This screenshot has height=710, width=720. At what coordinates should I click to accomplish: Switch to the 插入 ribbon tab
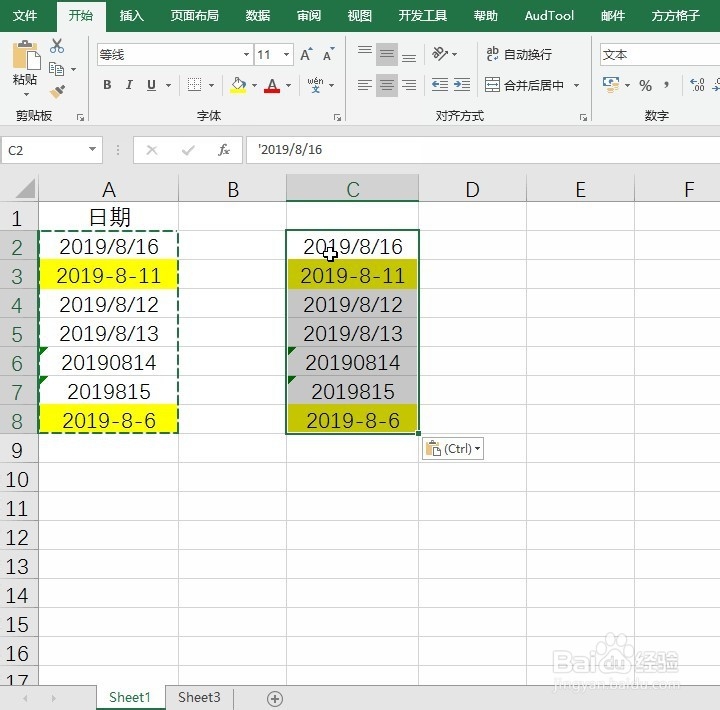pos(131,16)
